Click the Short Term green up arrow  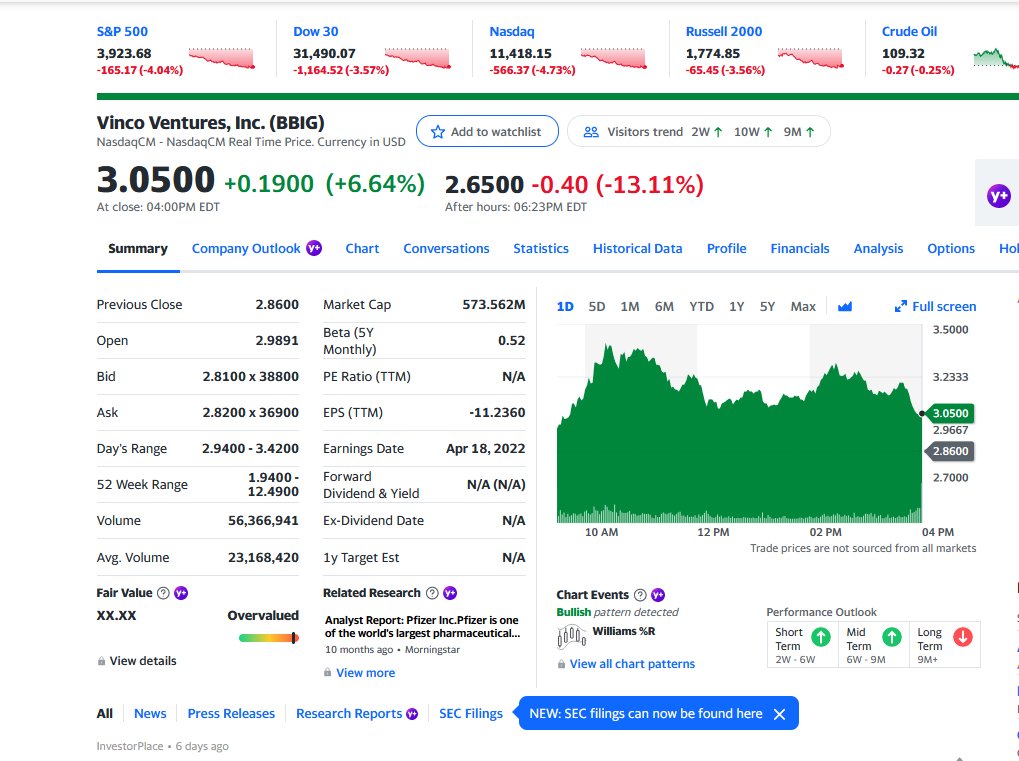(x=821, y=637)
